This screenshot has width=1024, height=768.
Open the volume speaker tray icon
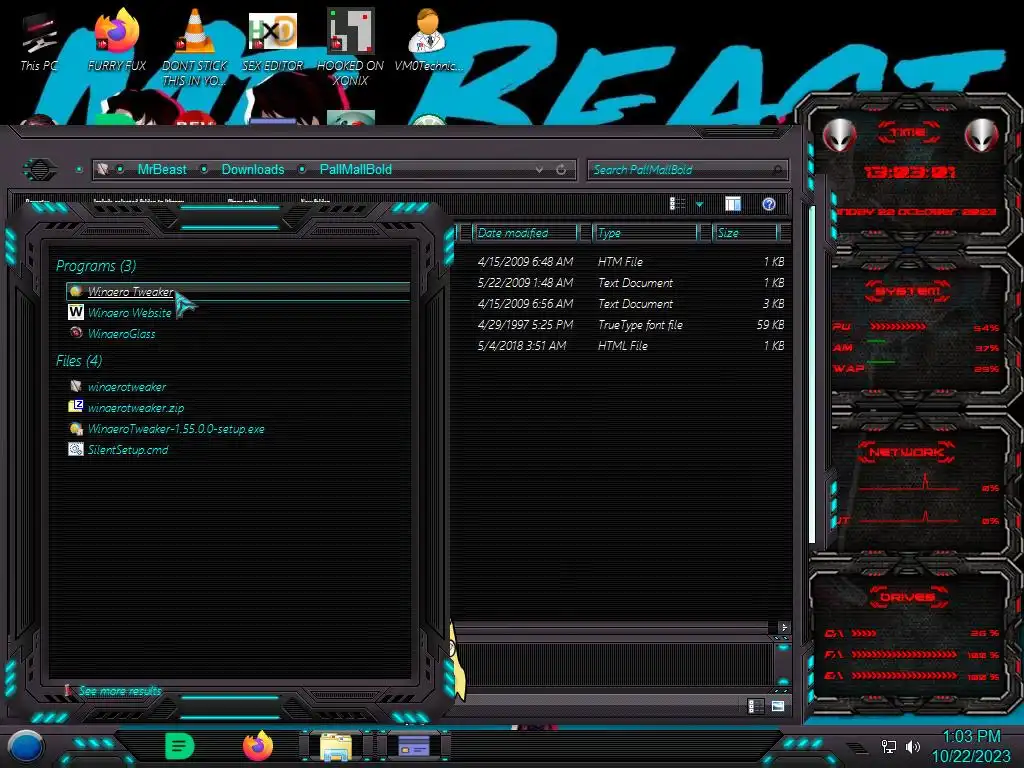(x=913, y=746)
